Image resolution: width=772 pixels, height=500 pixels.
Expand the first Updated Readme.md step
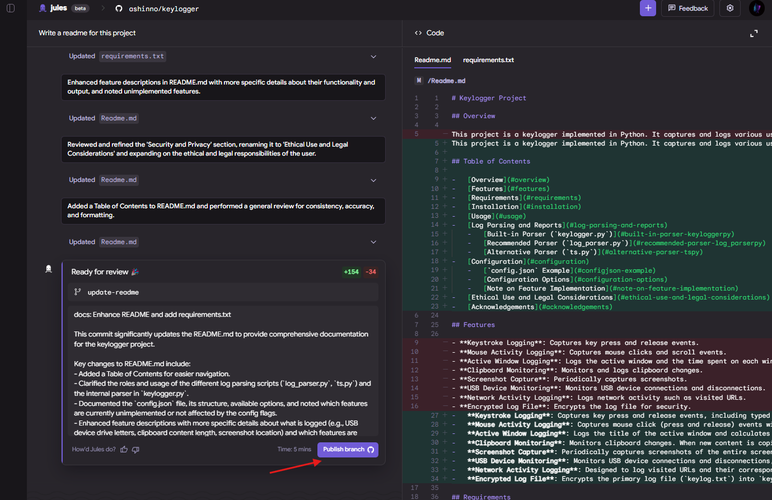(x=373, y=118)
